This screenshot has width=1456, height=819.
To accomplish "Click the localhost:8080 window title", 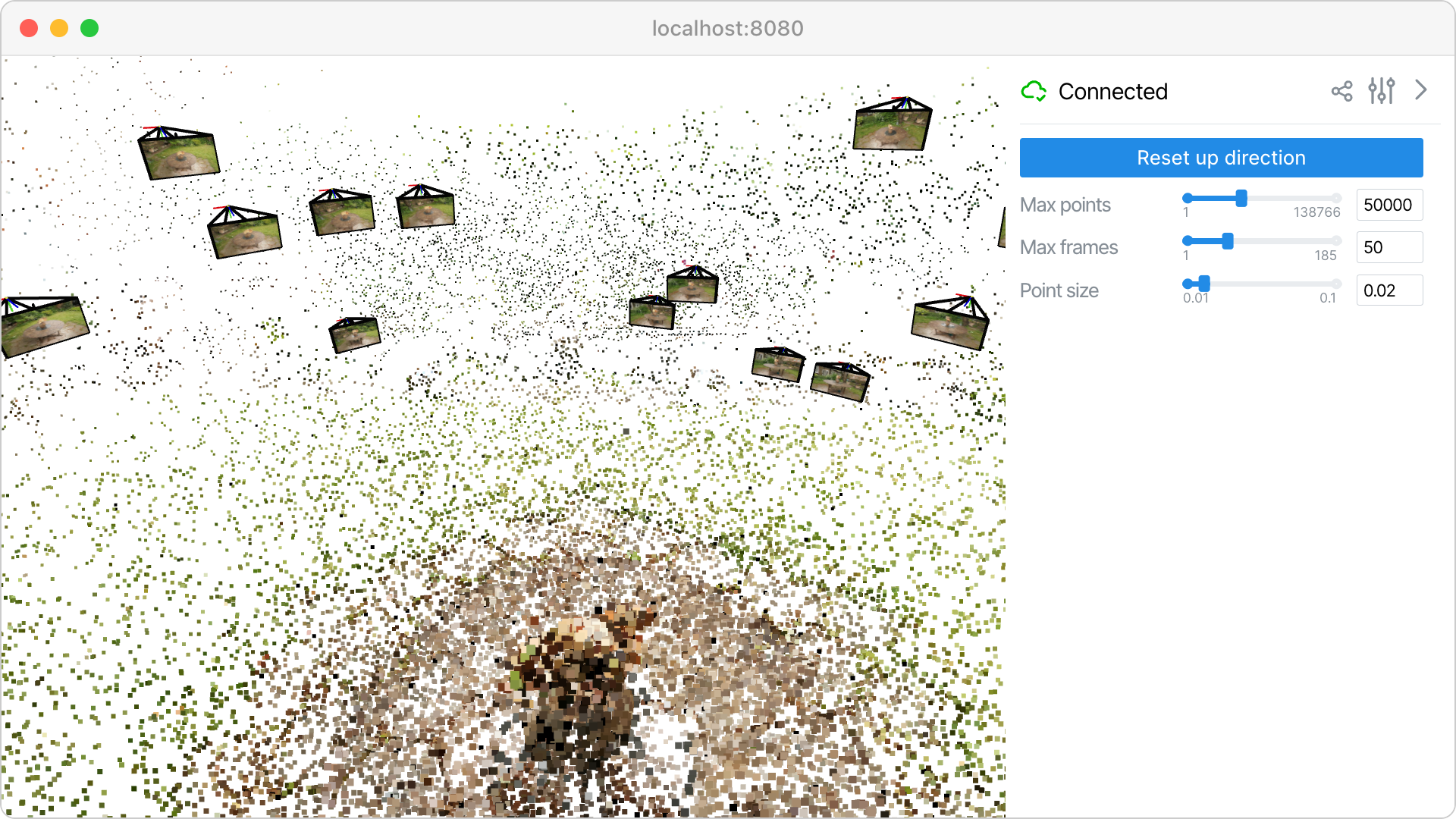I will 727,28.
